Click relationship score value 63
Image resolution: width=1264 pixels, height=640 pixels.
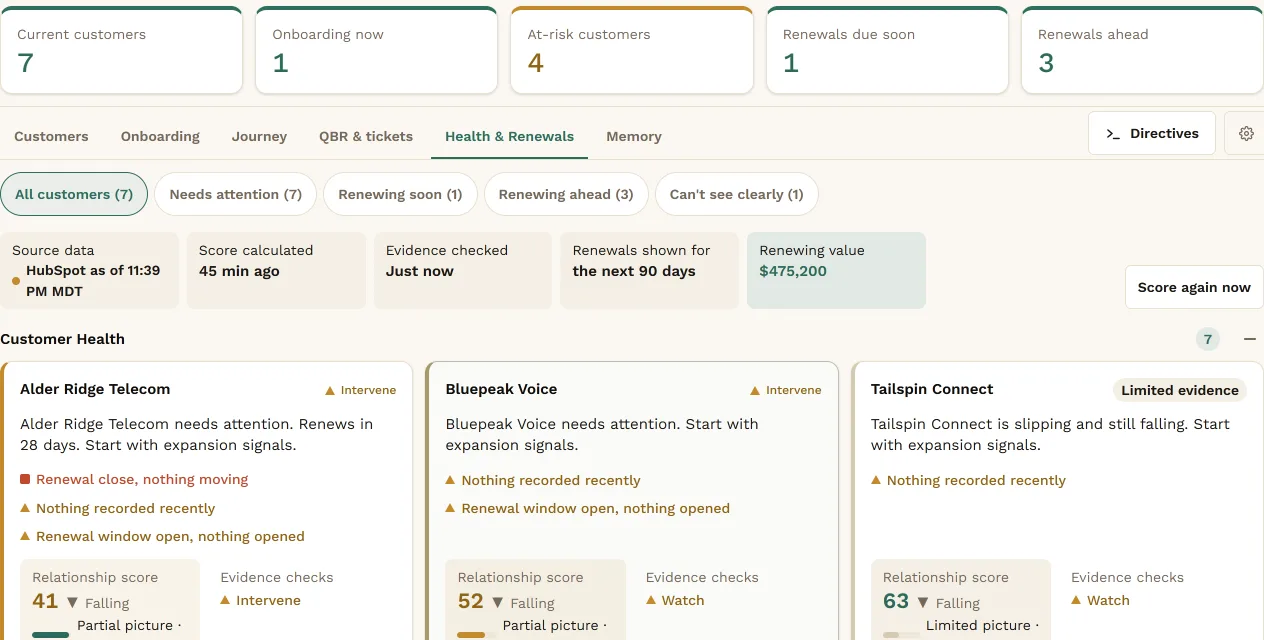point(896,601)
